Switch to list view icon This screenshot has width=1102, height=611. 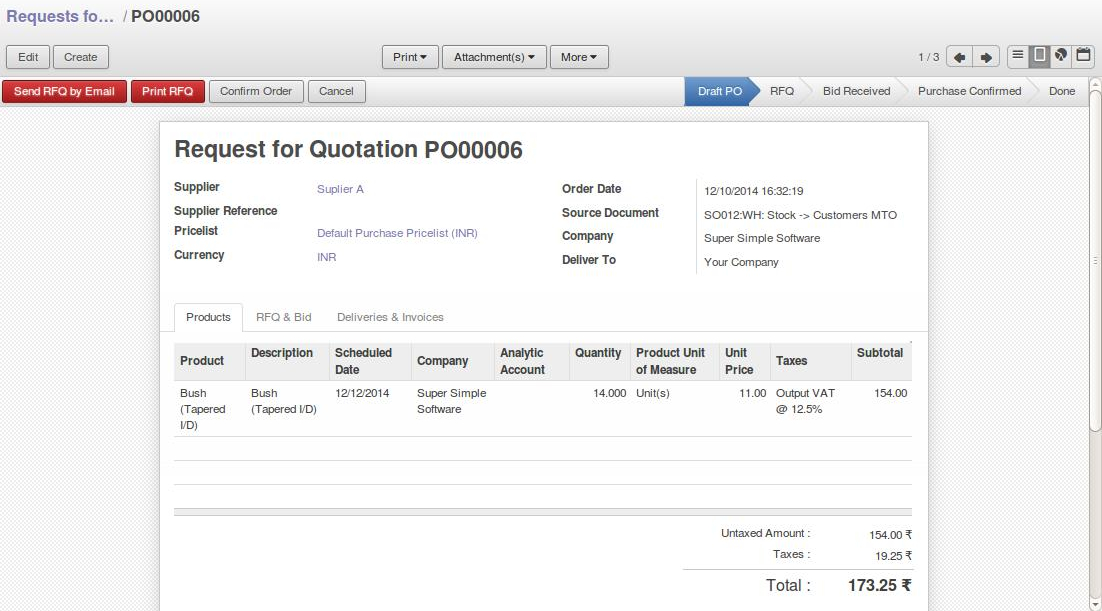pyautogui.click(x=1018, y=56)
